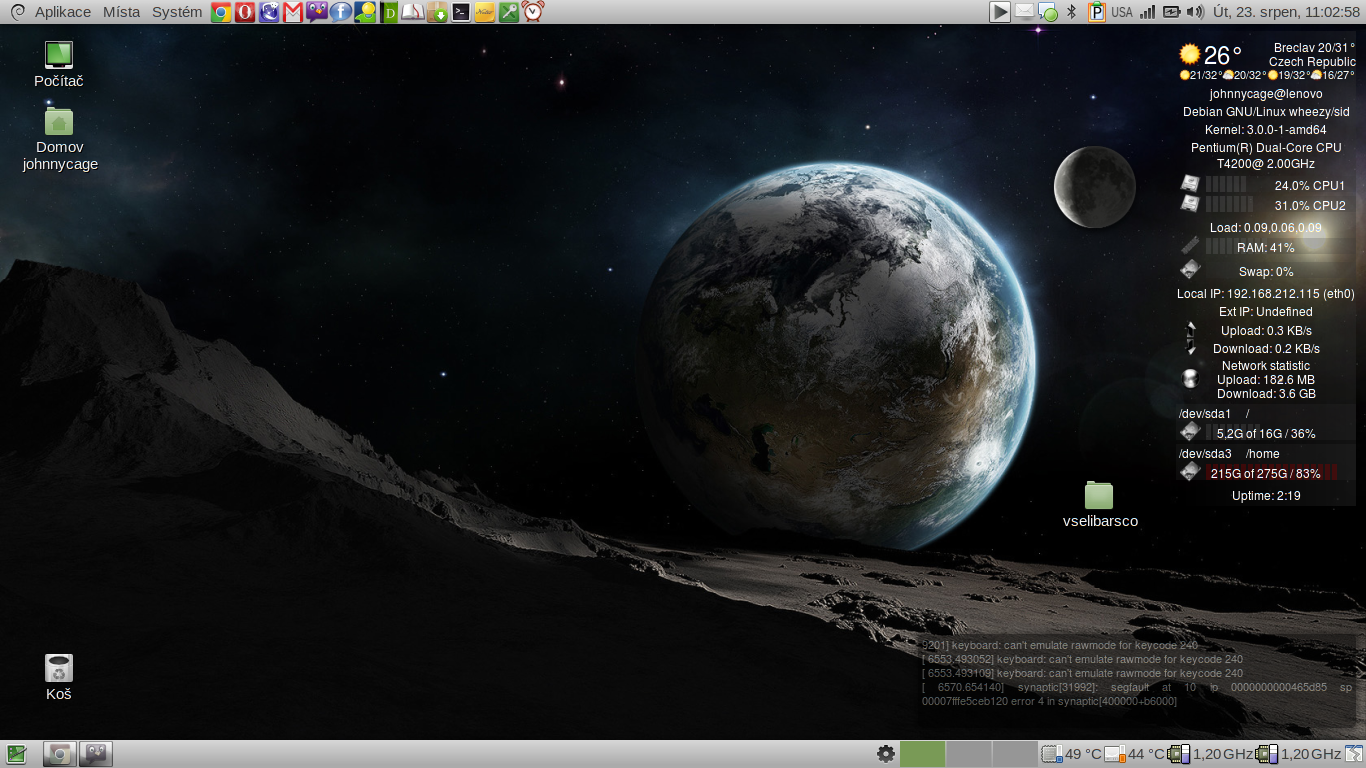The width and height of the screenshot is (1366, 768).
Task: Open the yellow notes launcher
Action: pyautogui.click(x=485, y=12)
